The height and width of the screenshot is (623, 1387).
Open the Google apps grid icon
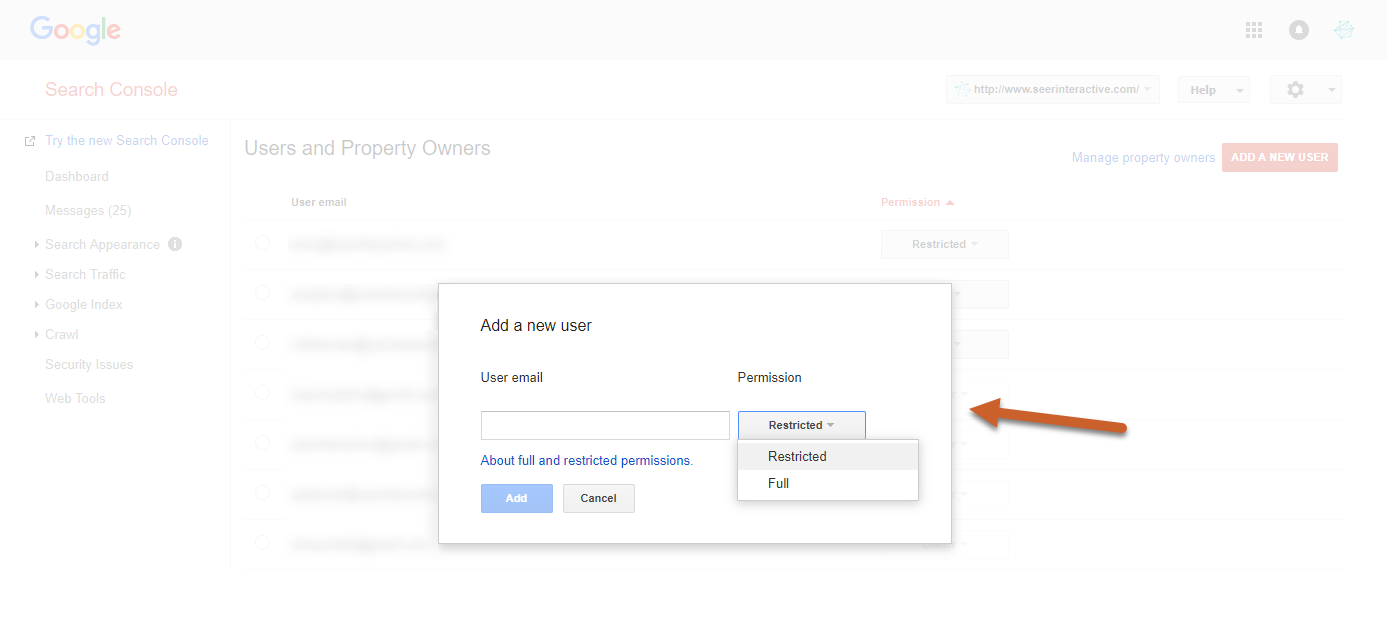[x=1253, y=30]
